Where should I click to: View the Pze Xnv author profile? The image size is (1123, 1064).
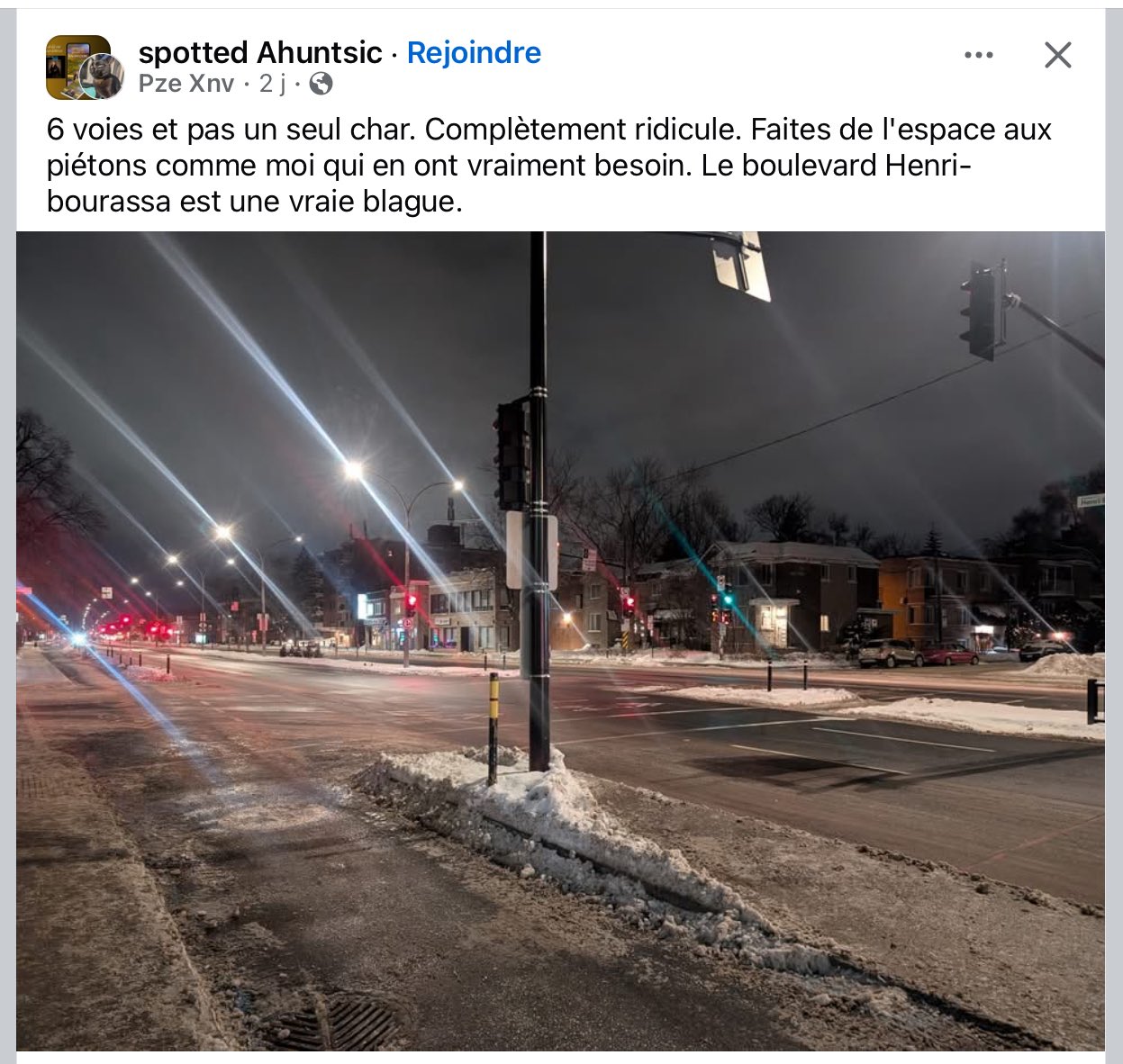(x=186, y=84)
